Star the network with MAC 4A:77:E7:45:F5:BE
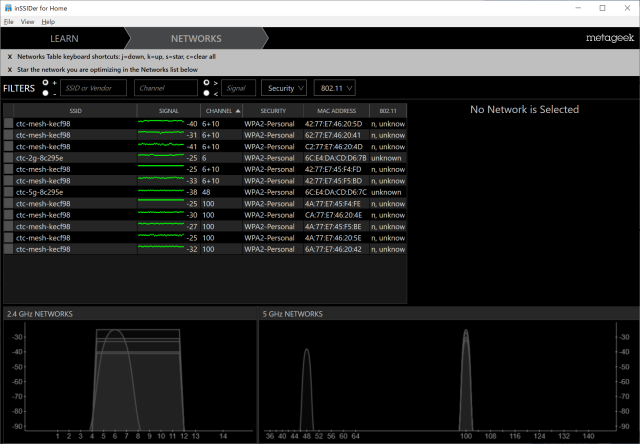The width and height of the screenshot is (640, 444). click(9, 226)
